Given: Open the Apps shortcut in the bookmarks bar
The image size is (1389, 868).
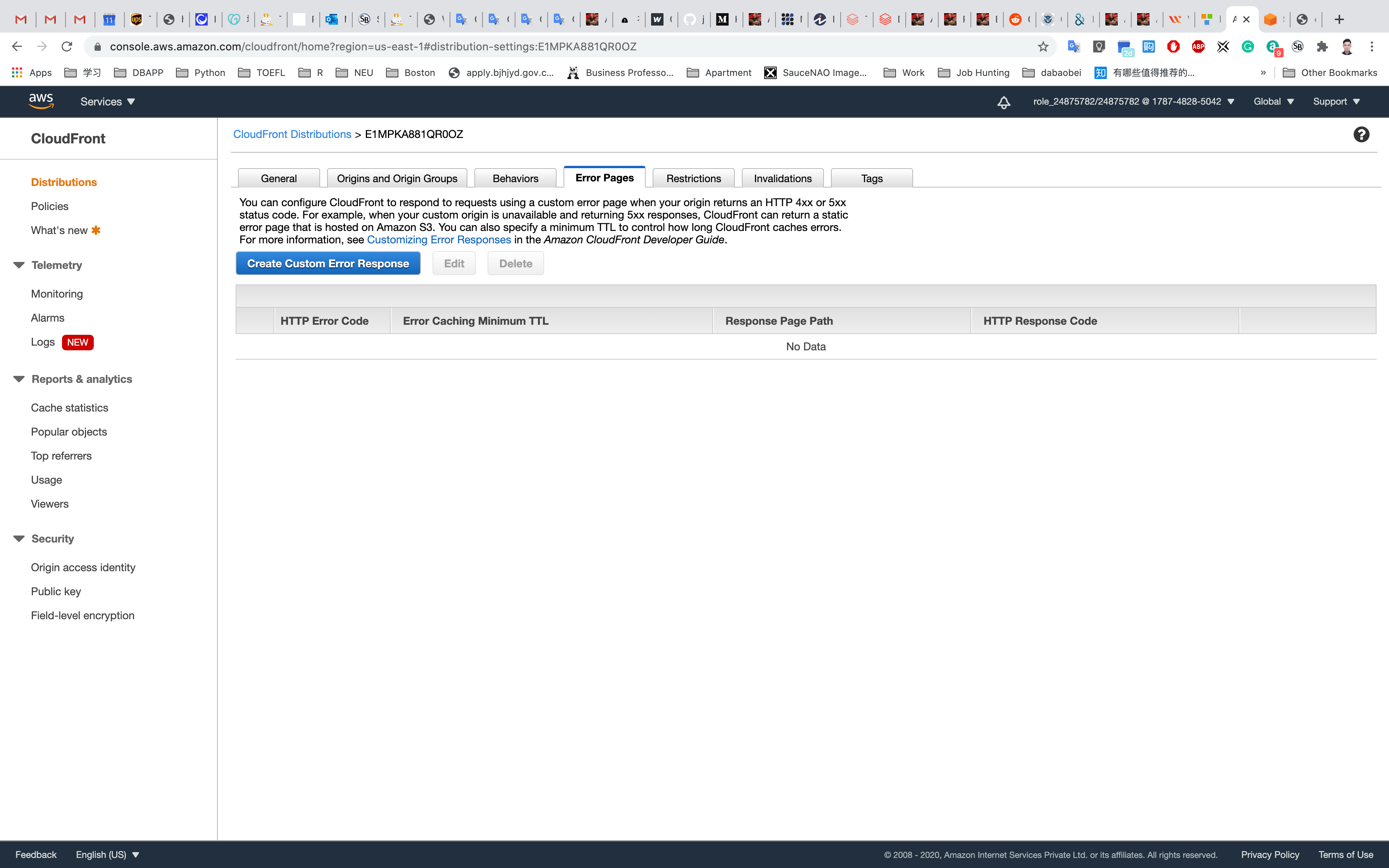Looking at the screenshot, I should point(32,72).
